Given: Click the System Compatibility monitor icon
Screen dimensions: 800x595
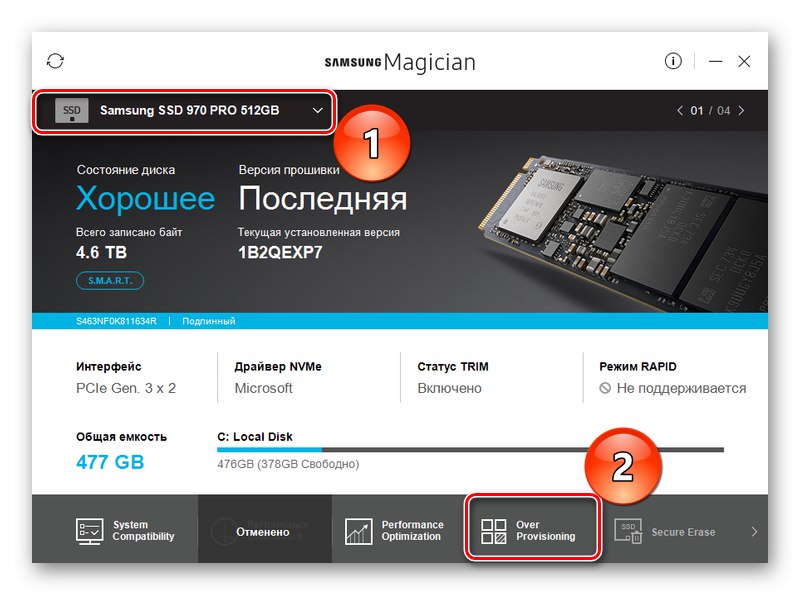Looking at the screenshot, I should [x=89, y=531].
